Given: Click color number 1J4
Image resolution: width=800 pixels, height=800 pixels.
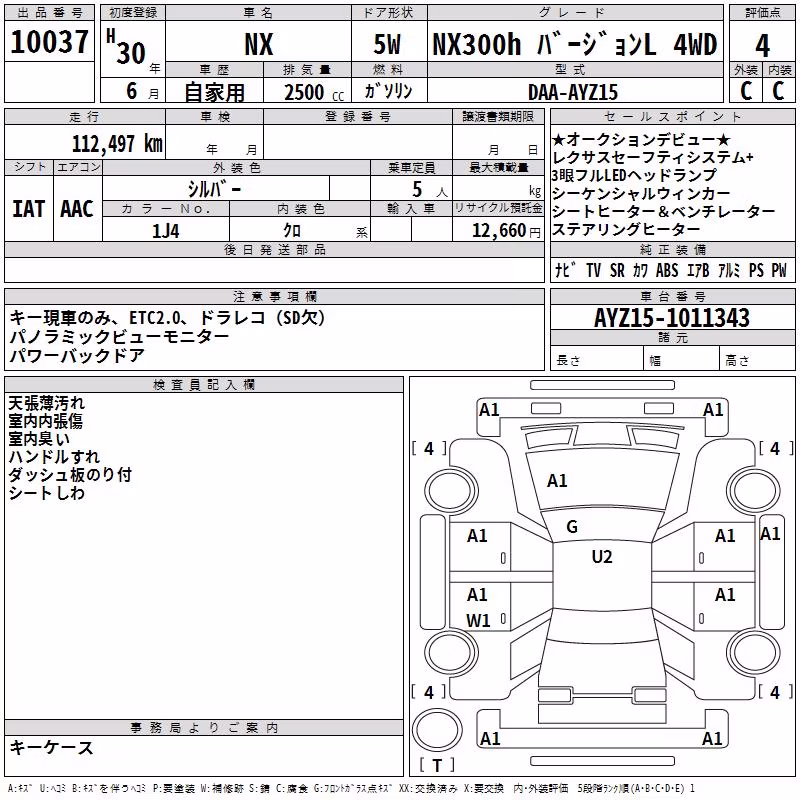Looking at the screenshot, I should point(165,231).
